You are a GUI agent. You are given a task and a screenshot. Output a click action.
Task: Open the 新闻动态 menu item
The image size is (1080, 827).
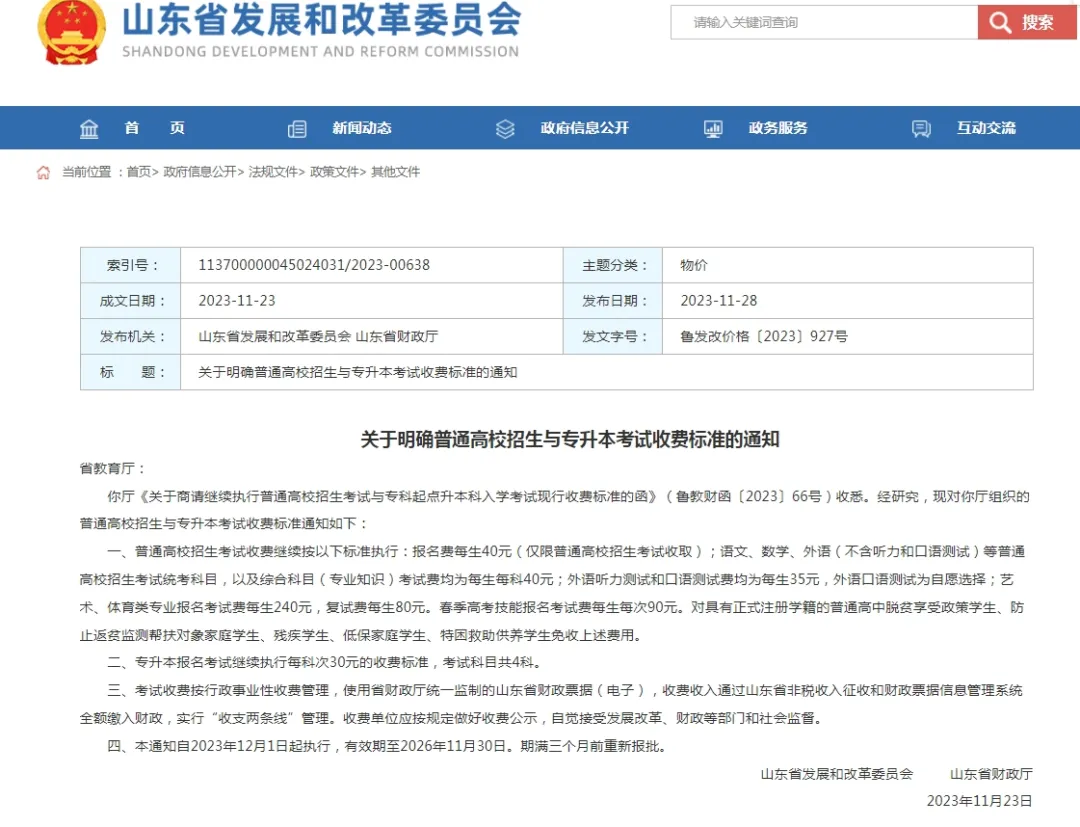pyautogui.click(x=362, y=128)
